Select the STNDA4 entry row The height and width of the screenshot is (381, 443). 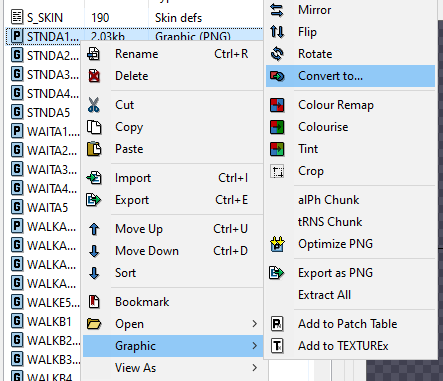[x=43, y=94]
